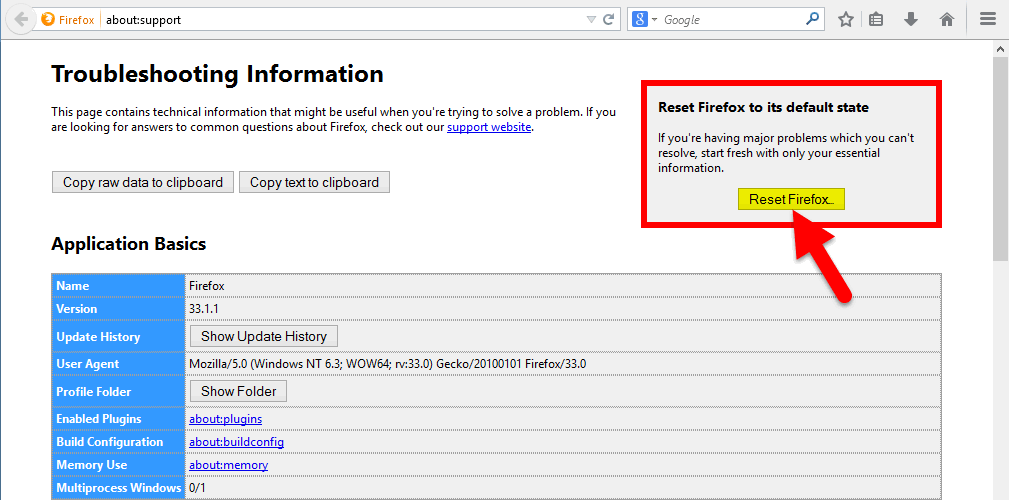Viewport: 1009px width, 500px height.
Task: Click the Reset Firefox button
Action: point(791,199)
